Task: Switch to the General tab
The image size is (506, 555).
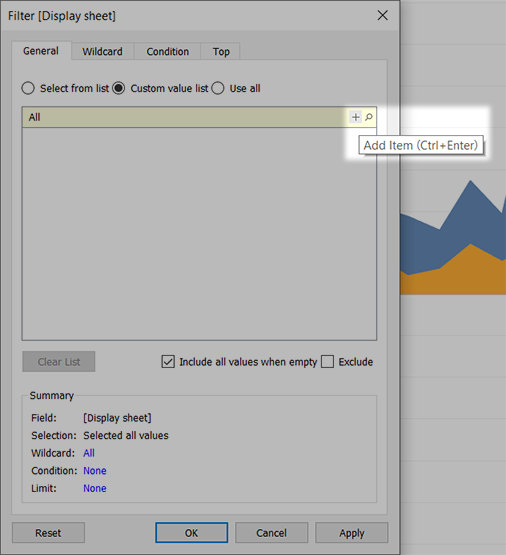Action: pyautogui.click(x=41, y=51)
